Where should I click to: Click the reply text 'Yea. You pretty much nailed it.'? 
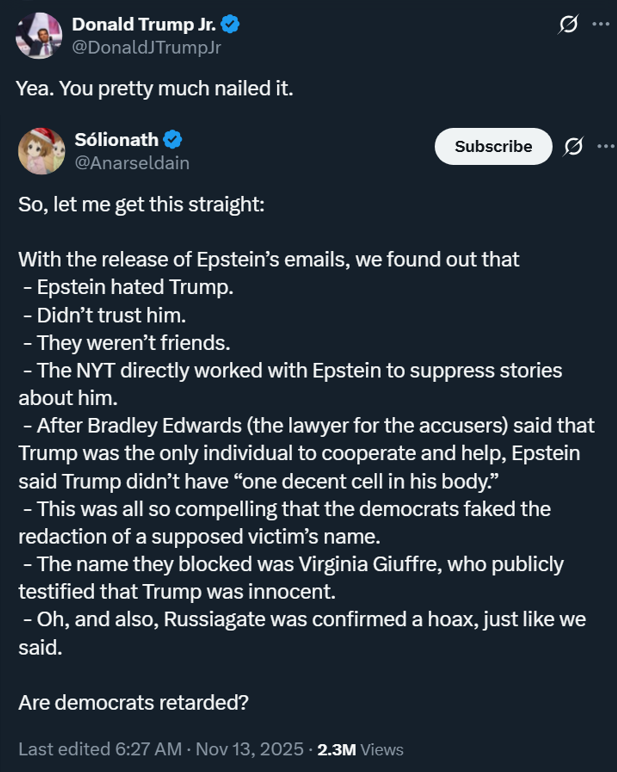click(155, 87)
